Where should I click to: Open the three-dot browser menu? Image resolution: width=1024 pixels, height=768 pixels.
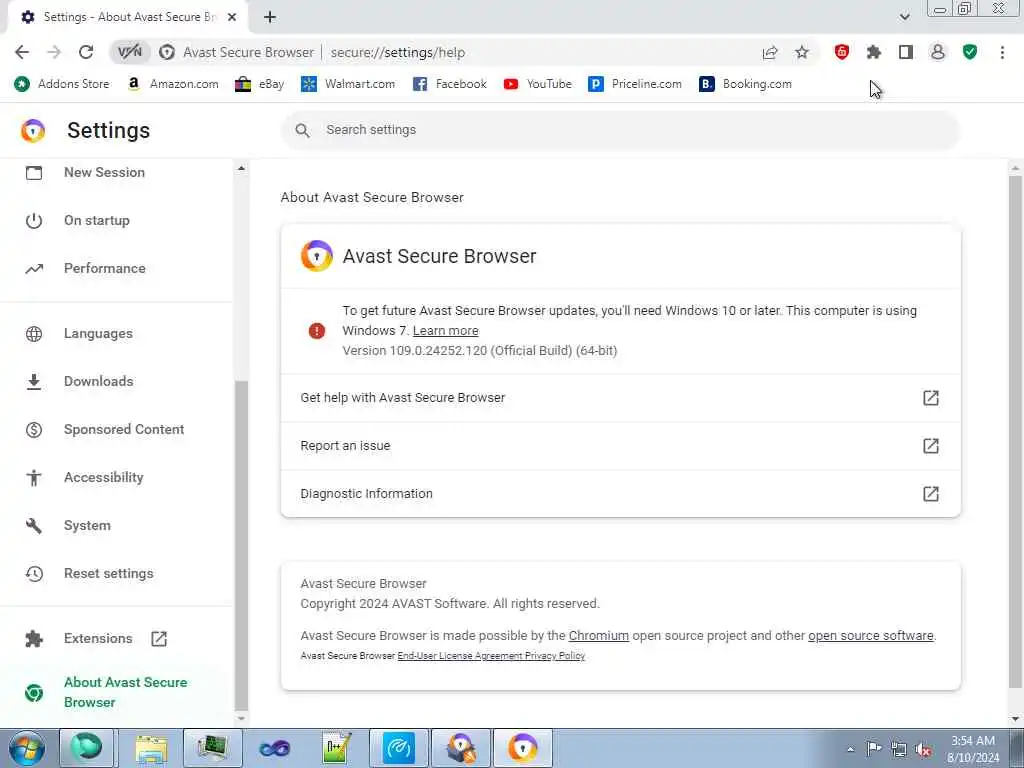[1002, 52]
